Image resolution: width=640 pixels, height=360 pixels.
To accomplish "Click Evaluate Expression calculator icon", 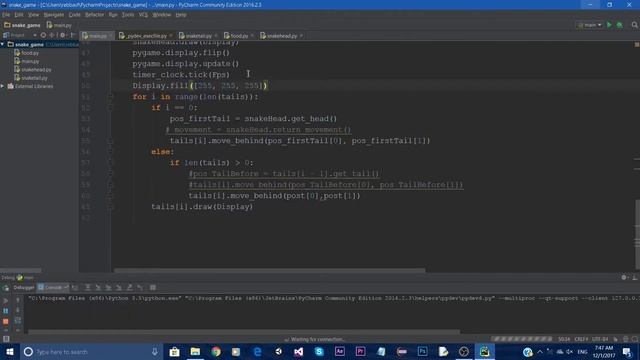I will pyautogui.click(x=153, y=288).
